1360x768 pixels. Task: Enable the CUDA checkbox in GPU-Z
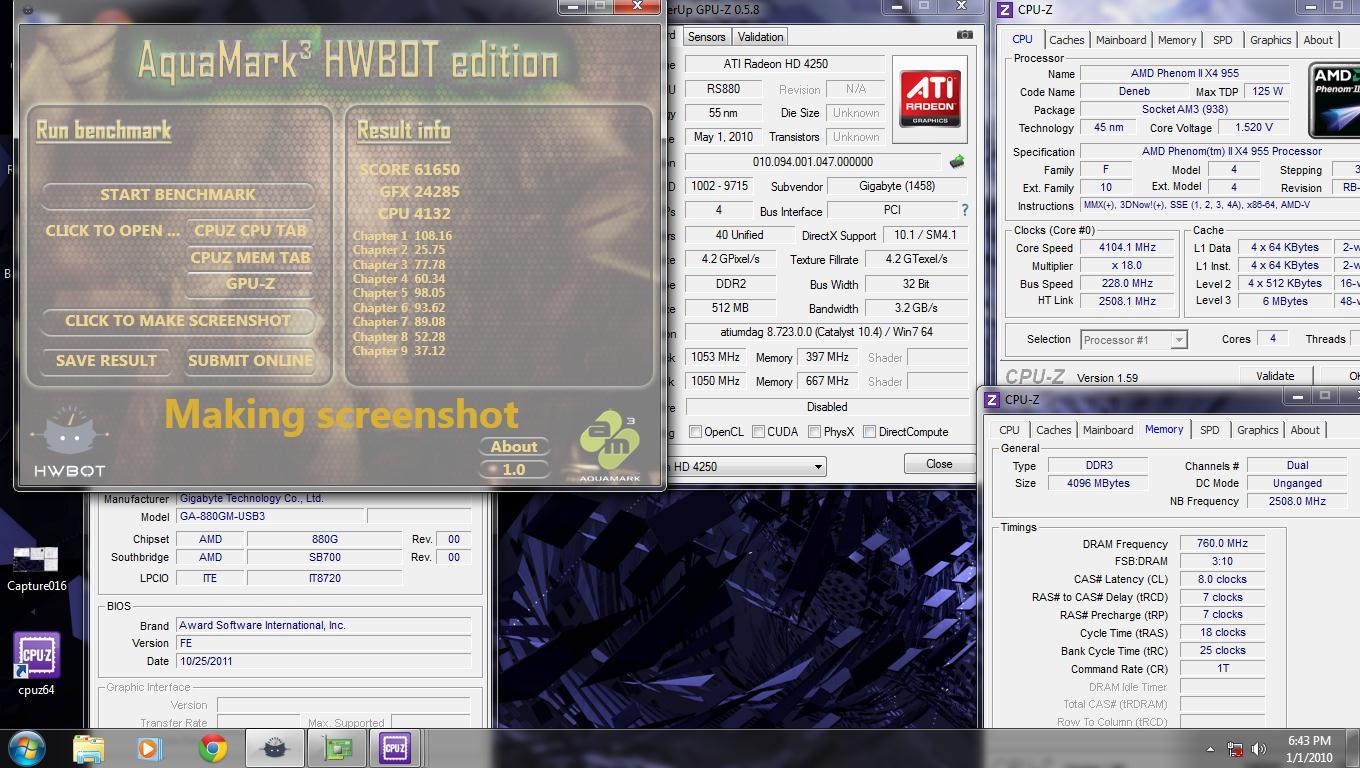pos(758,432)
